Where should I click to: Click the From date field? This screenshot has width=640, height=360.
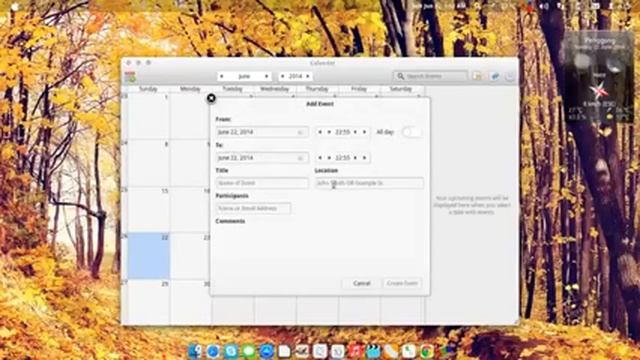[262, 132]
